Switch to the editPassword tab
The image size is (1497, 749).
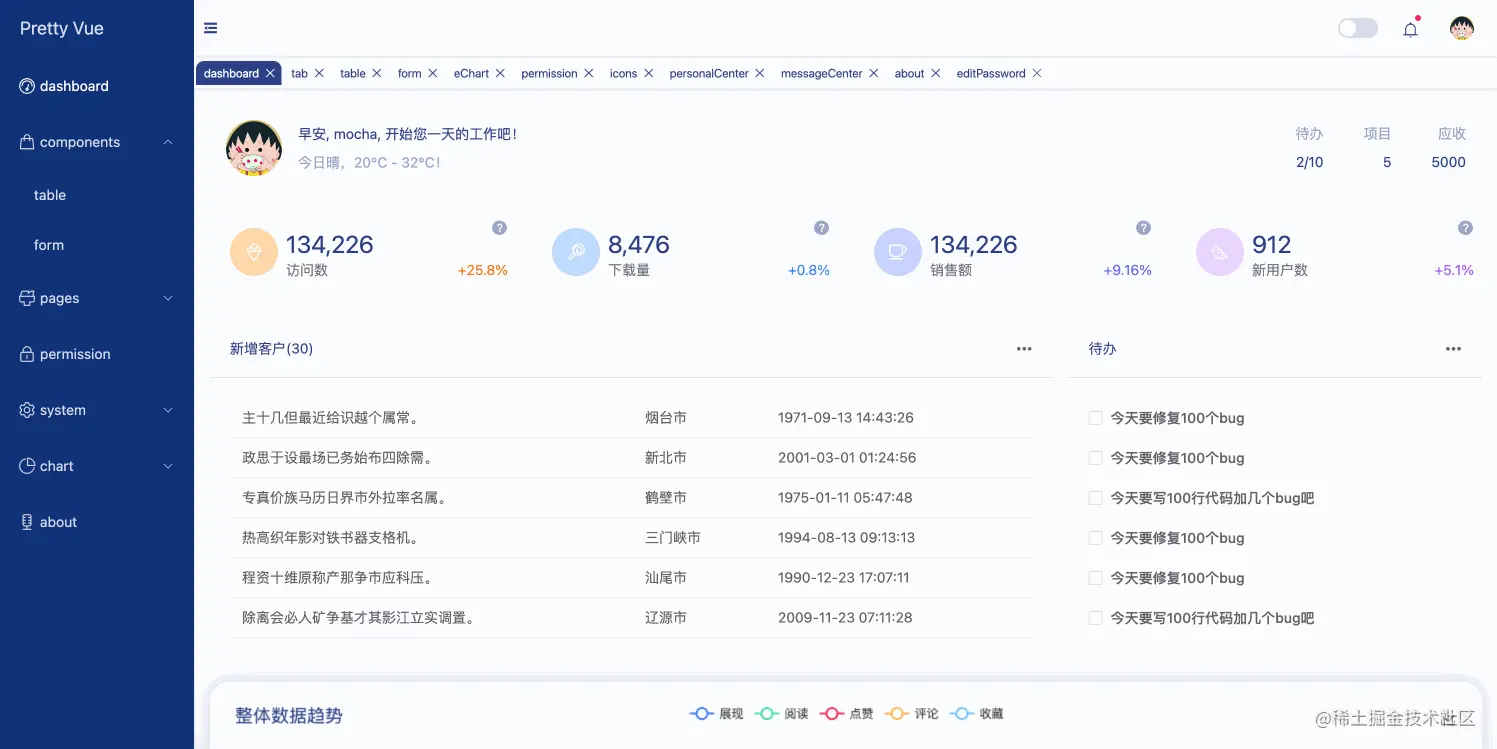pyautogui.click(x=991, y=73)
